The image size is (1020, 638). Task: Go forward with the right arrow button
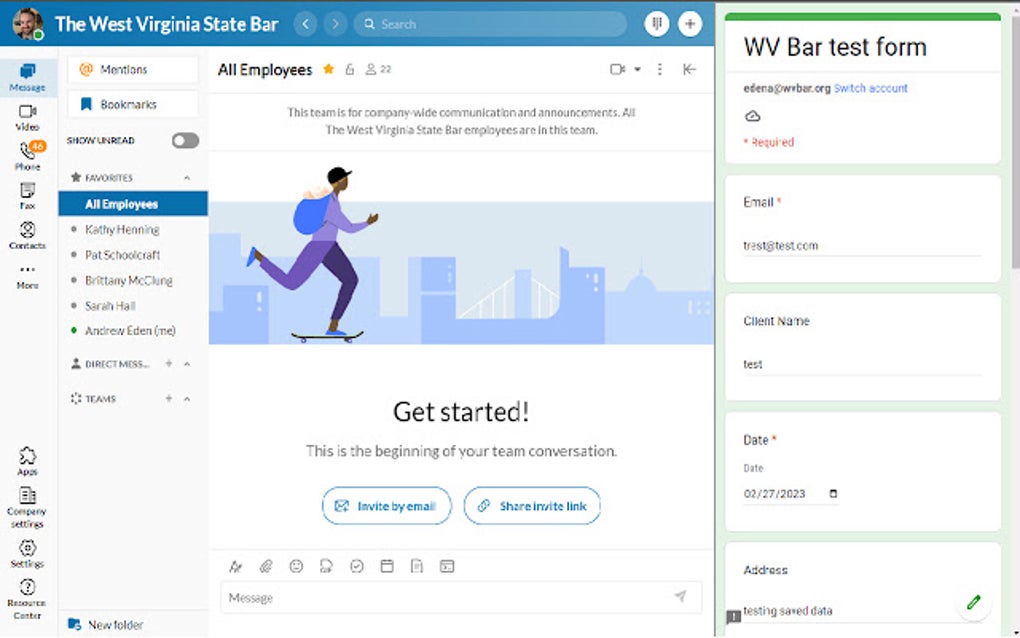(335, 24)
